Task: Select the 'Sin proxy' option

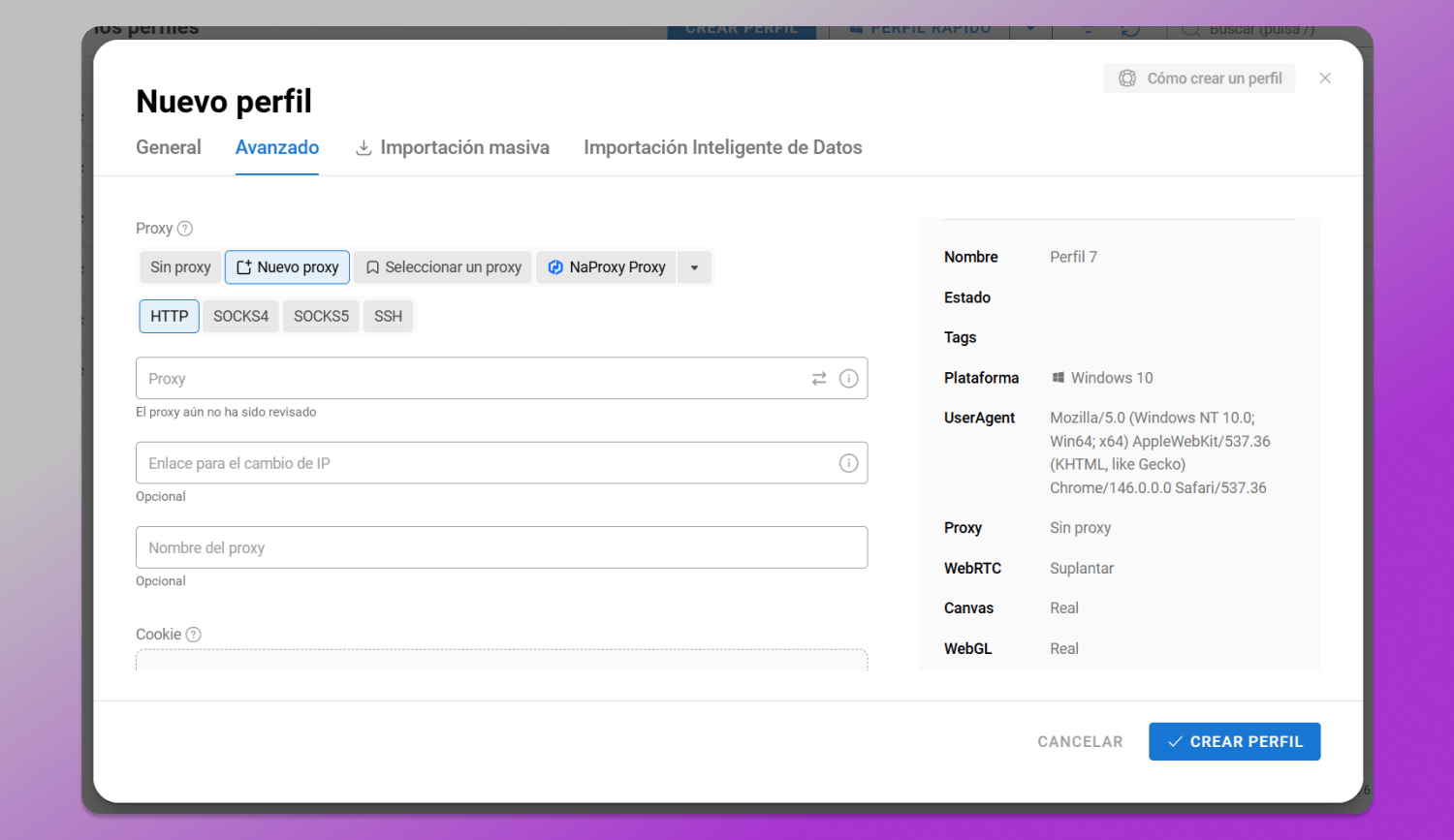Action: coord(180,267)
